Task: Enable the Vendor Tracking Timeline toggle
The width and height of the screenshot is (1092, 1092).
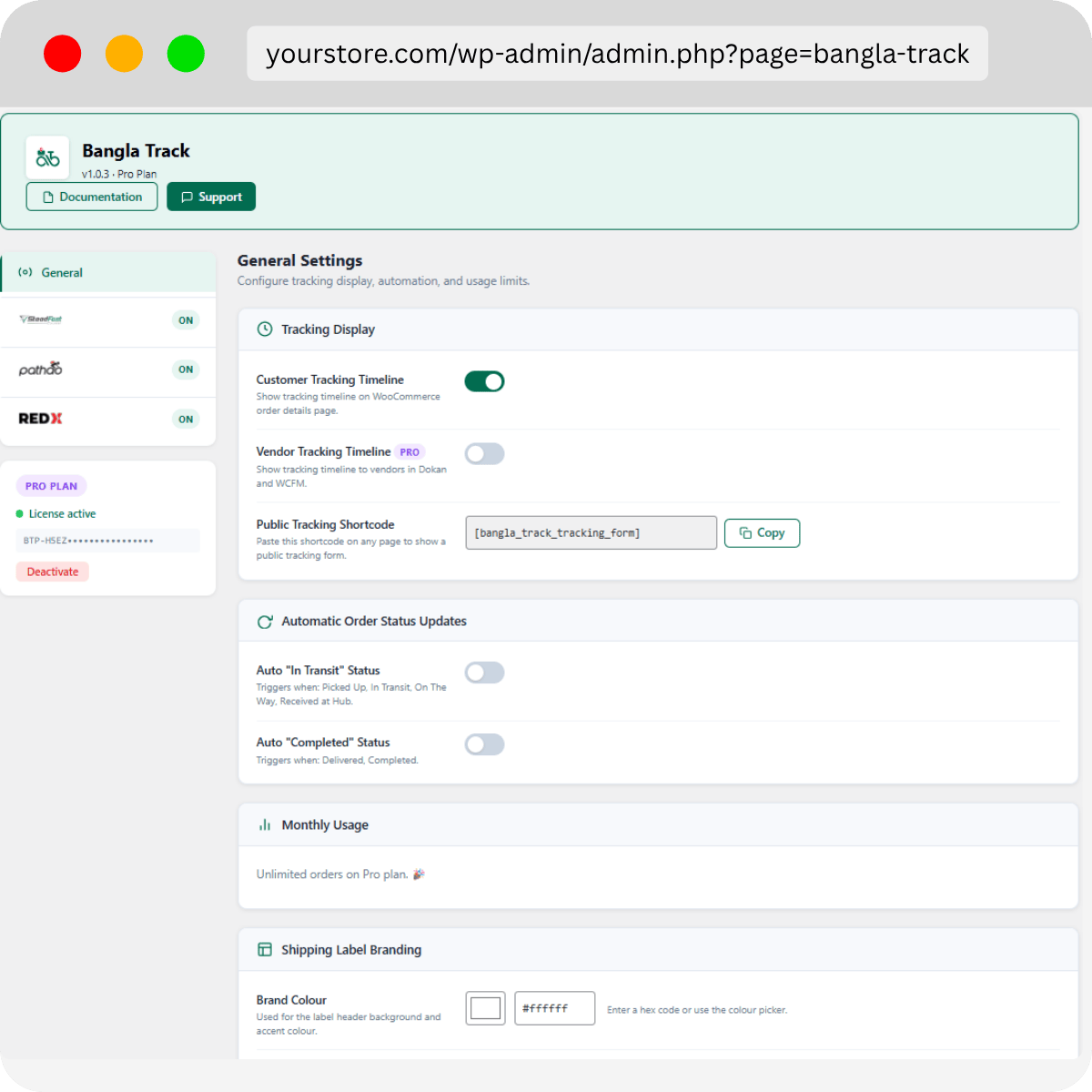Action: 484,453
